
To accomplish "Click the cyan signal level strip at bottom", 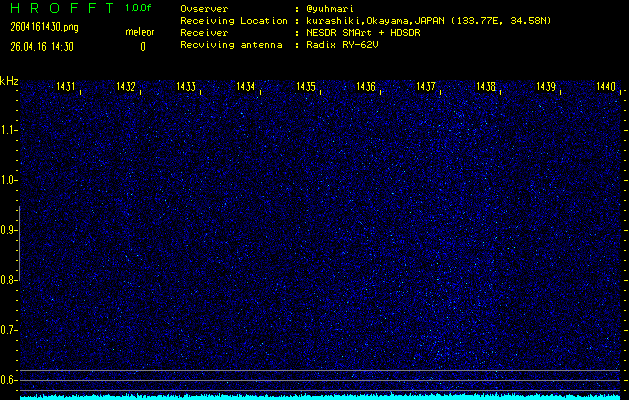I will click(x=320, y=396).
